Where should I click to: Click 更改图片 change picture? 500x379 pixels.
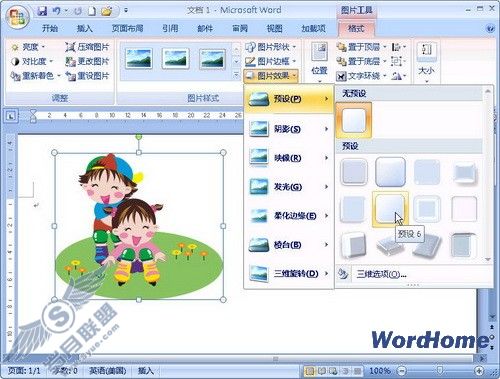(87, 61)
